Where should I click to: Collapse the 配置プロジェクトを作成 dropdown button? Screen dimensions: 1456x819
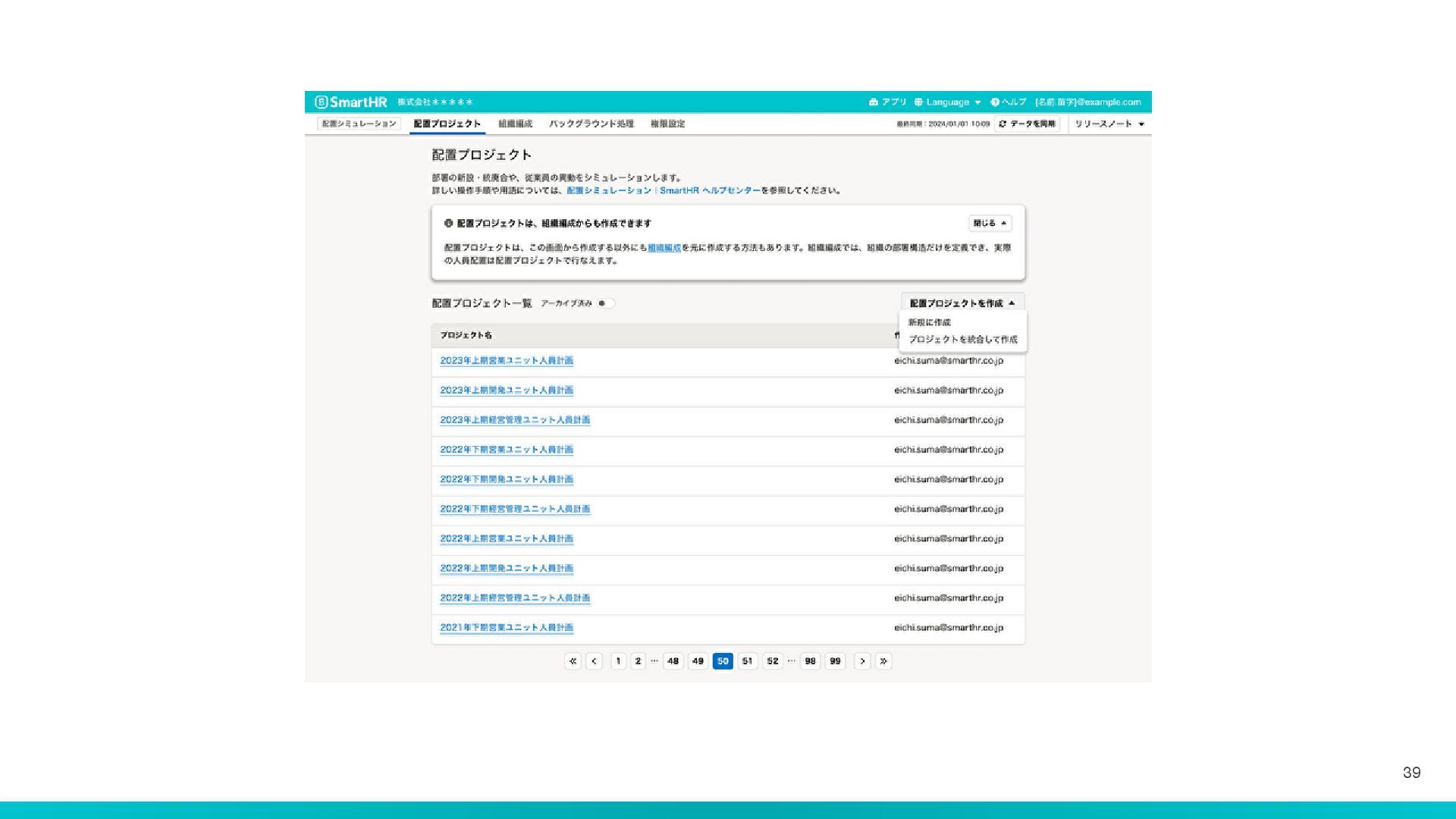click(962, 303)
